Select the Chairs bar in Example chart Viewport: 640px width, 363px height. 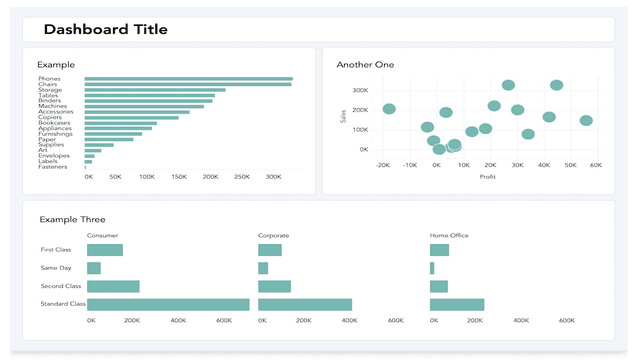coord(188,85)
